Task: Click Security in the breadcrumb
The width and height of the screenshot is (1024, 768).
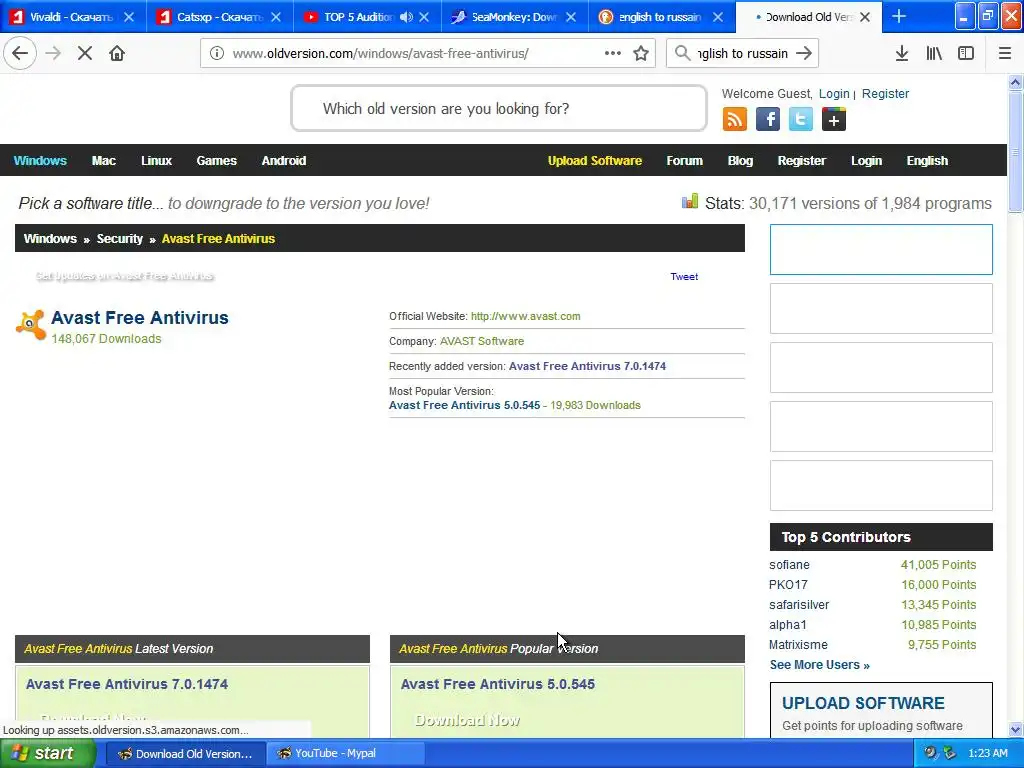Action: 120,238
